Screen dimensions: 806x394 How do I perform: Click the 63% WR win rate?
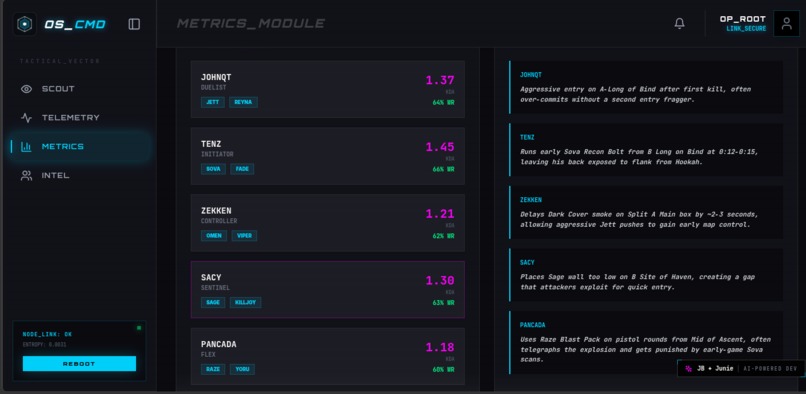click(443, 303)
